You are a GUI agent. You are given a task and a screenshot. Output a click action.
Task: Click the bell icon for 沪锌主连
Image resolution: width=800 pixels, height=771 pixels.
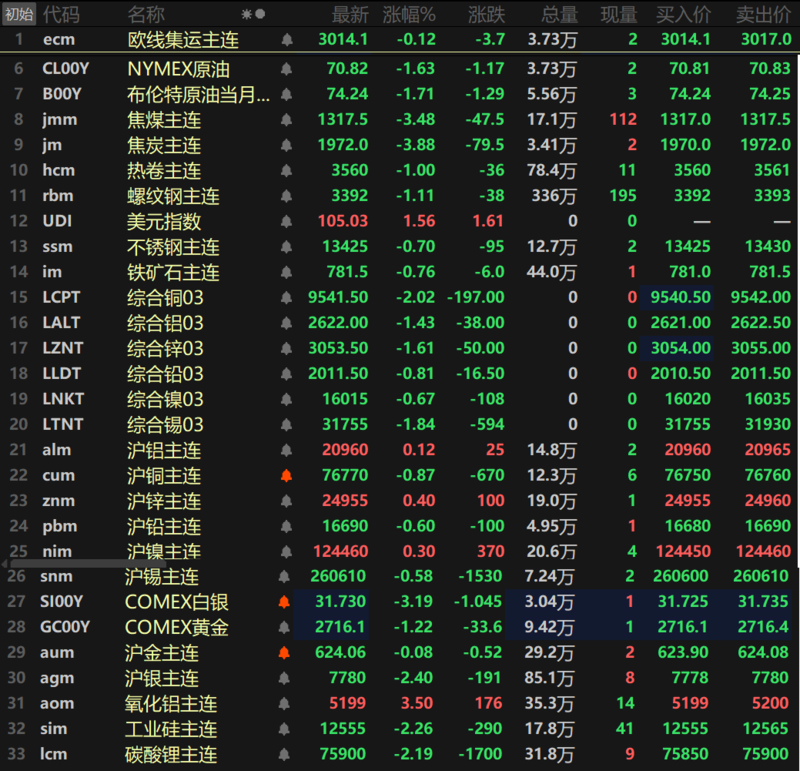tap(286, 501)
